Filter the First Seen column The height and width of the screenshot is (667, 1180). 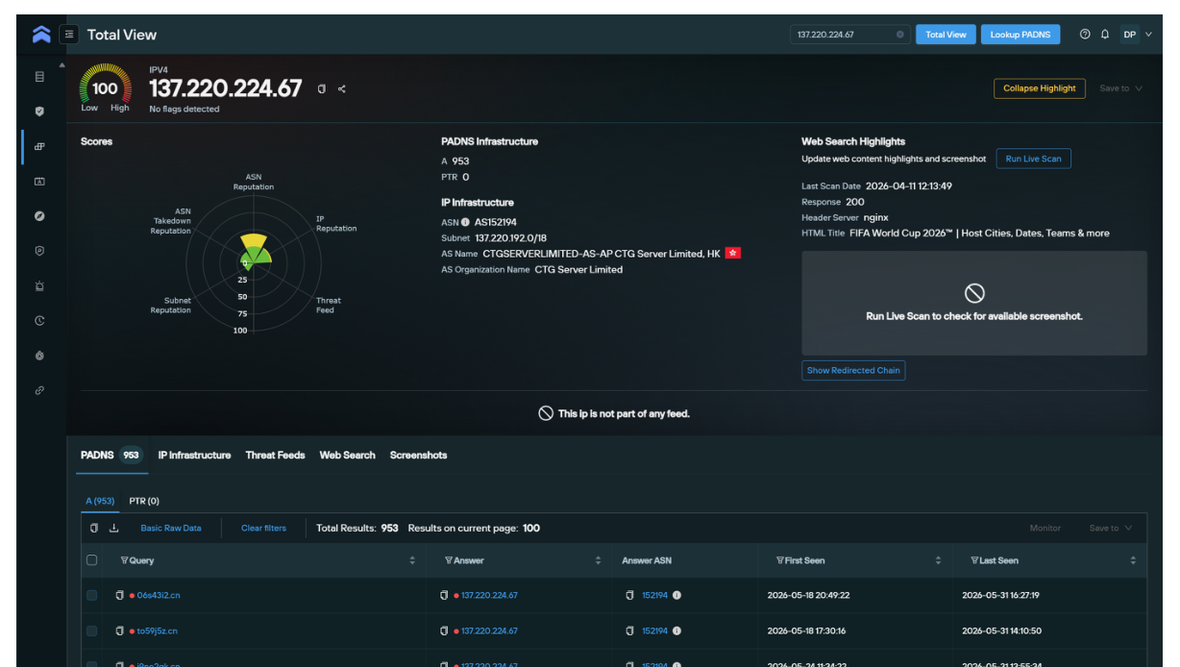[780, 560]
